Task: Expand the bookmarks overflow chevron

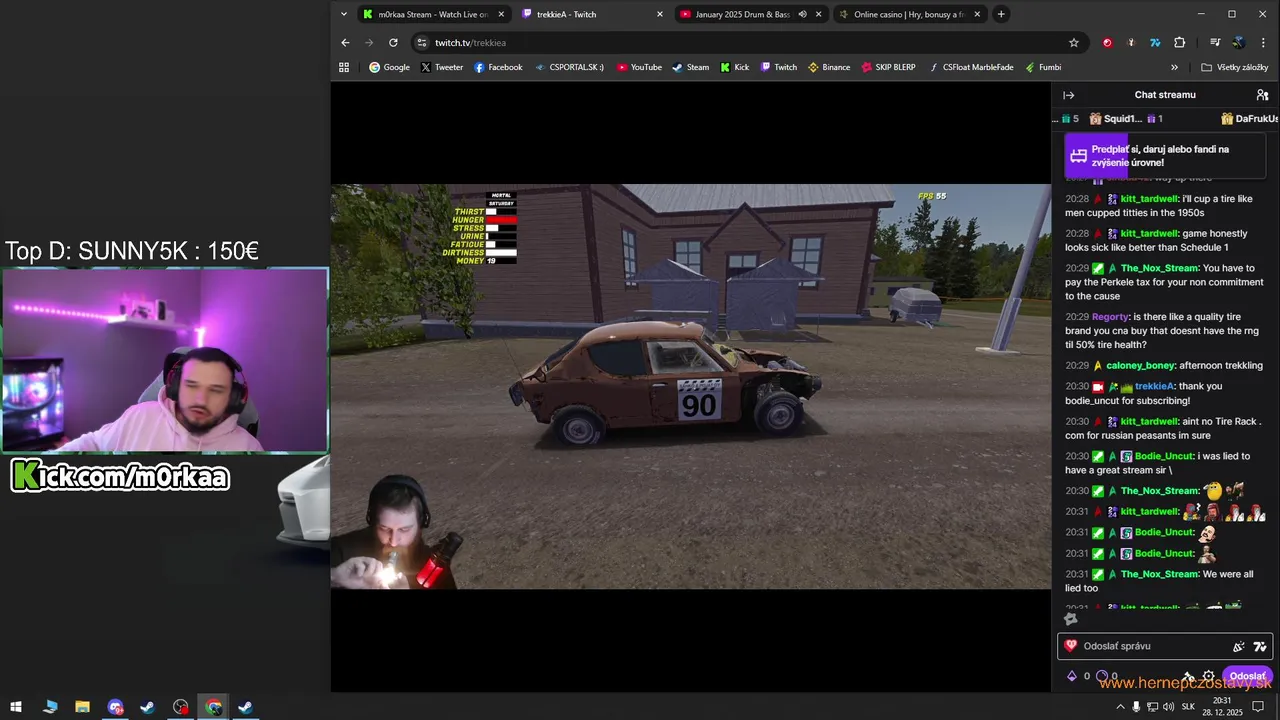Action: [1174, 67]
